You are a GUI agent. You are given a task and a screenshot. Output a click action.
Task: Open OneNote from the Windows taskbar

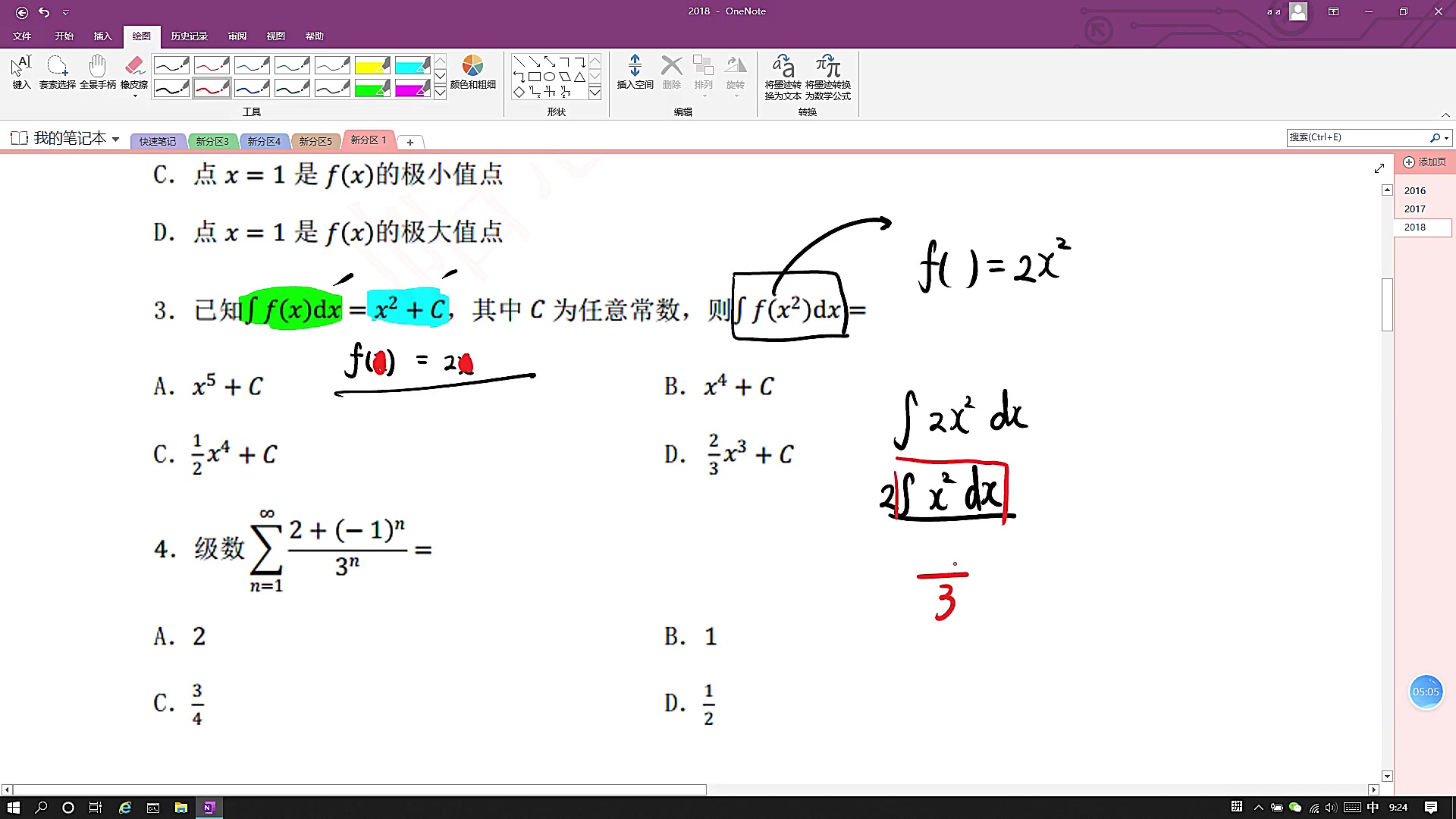click(209, 807)
